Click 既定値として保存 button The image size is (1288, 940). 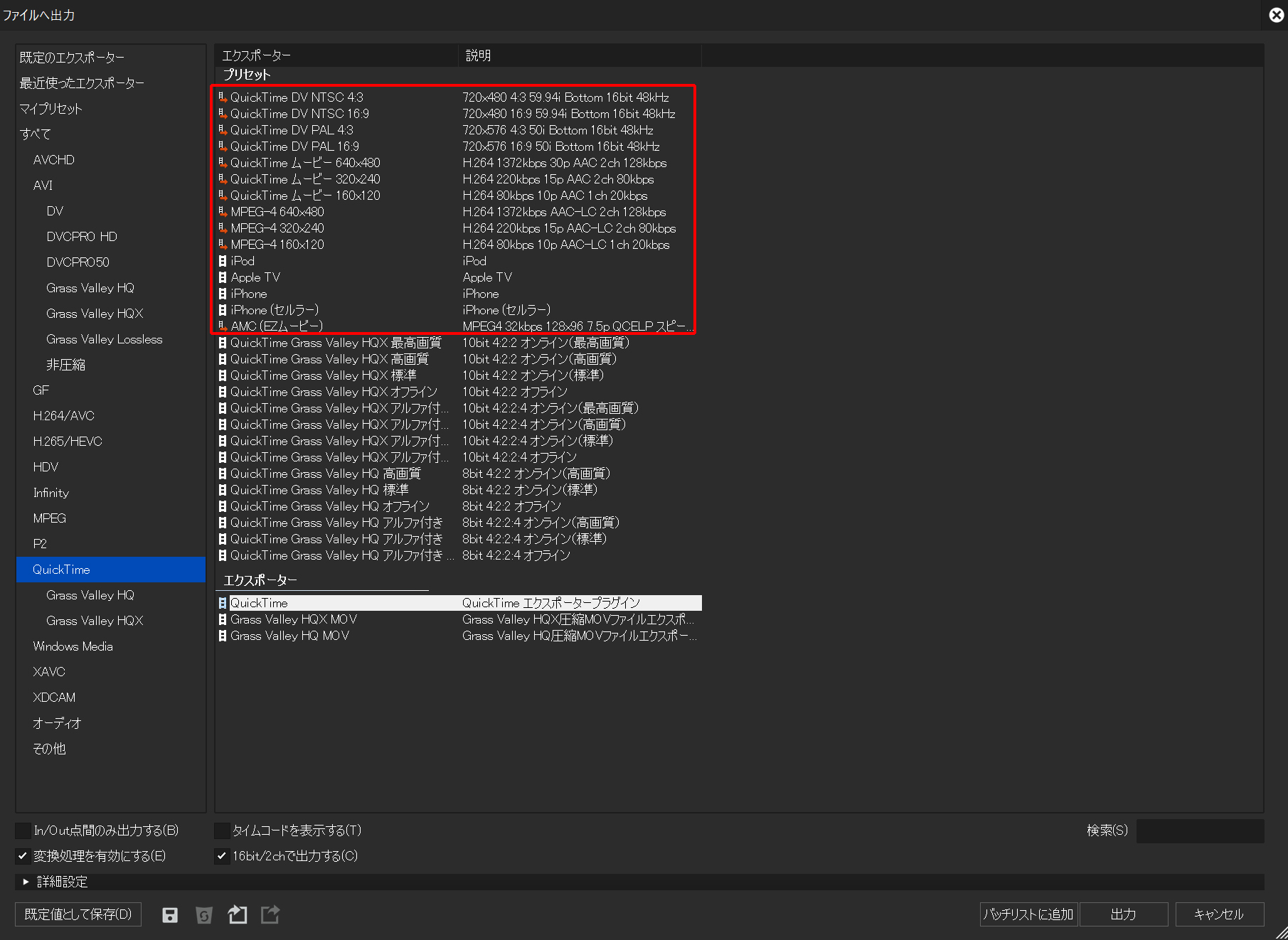[x=78, y=914]
